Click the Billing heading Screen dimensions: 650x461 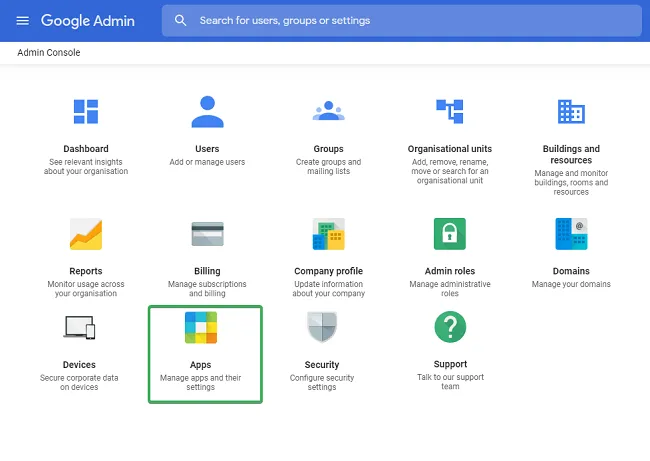207,271
